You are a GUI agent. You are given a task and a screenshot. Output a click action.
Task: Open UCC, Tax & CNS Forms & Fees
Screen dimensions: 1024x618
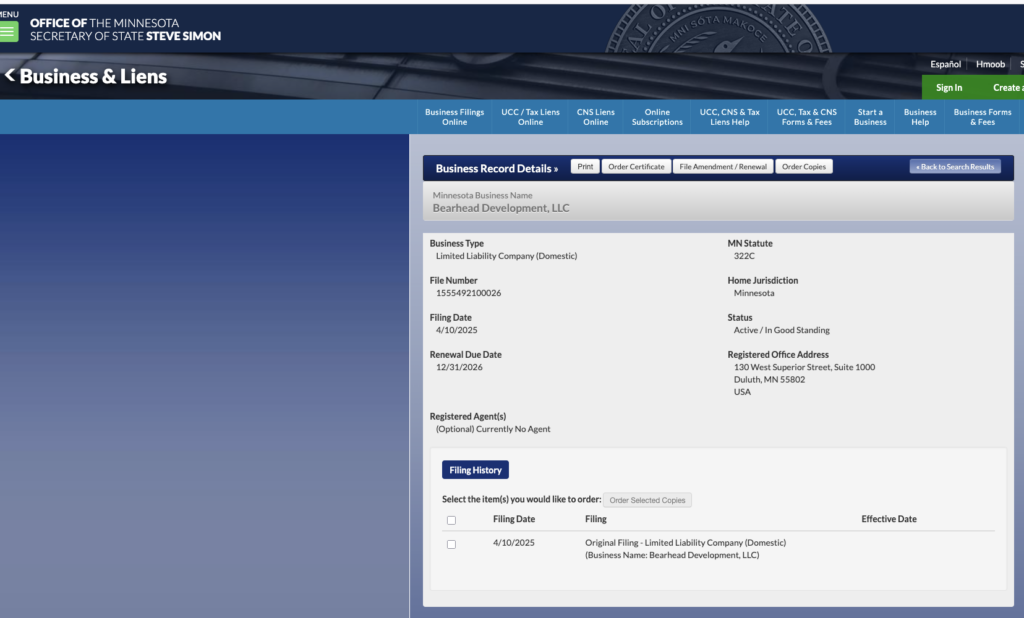click(807, 117)
